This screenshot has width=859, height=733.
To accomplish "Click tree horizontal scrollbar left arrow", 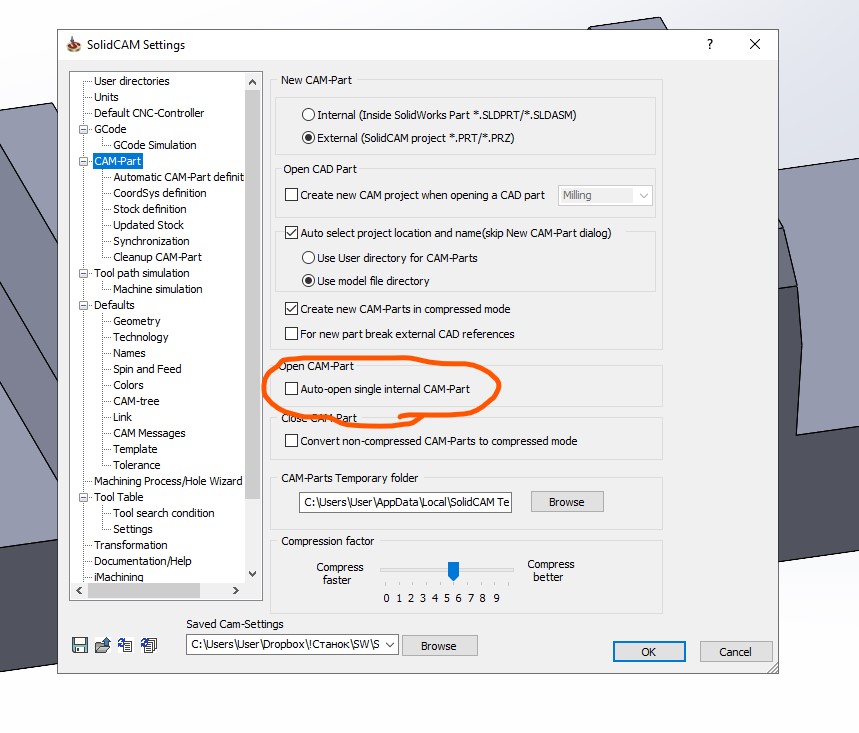I will tap(79, 591).
